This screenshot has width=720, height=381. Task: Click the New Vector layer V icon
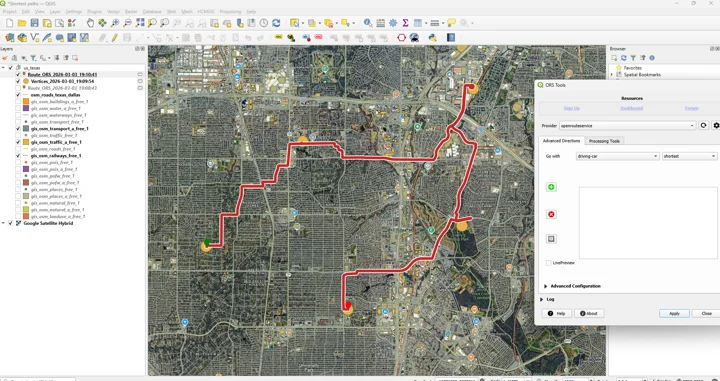pos(34,38)
